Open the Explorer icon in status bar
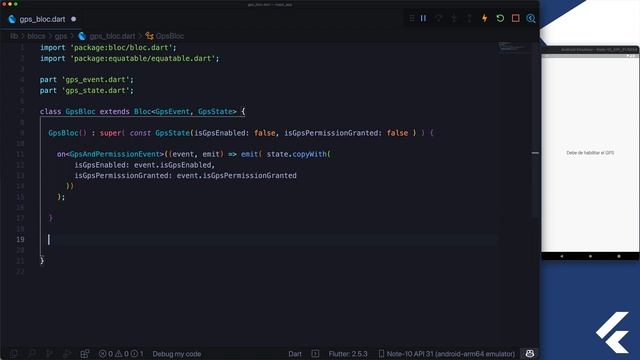 click(x=13, y=353)
